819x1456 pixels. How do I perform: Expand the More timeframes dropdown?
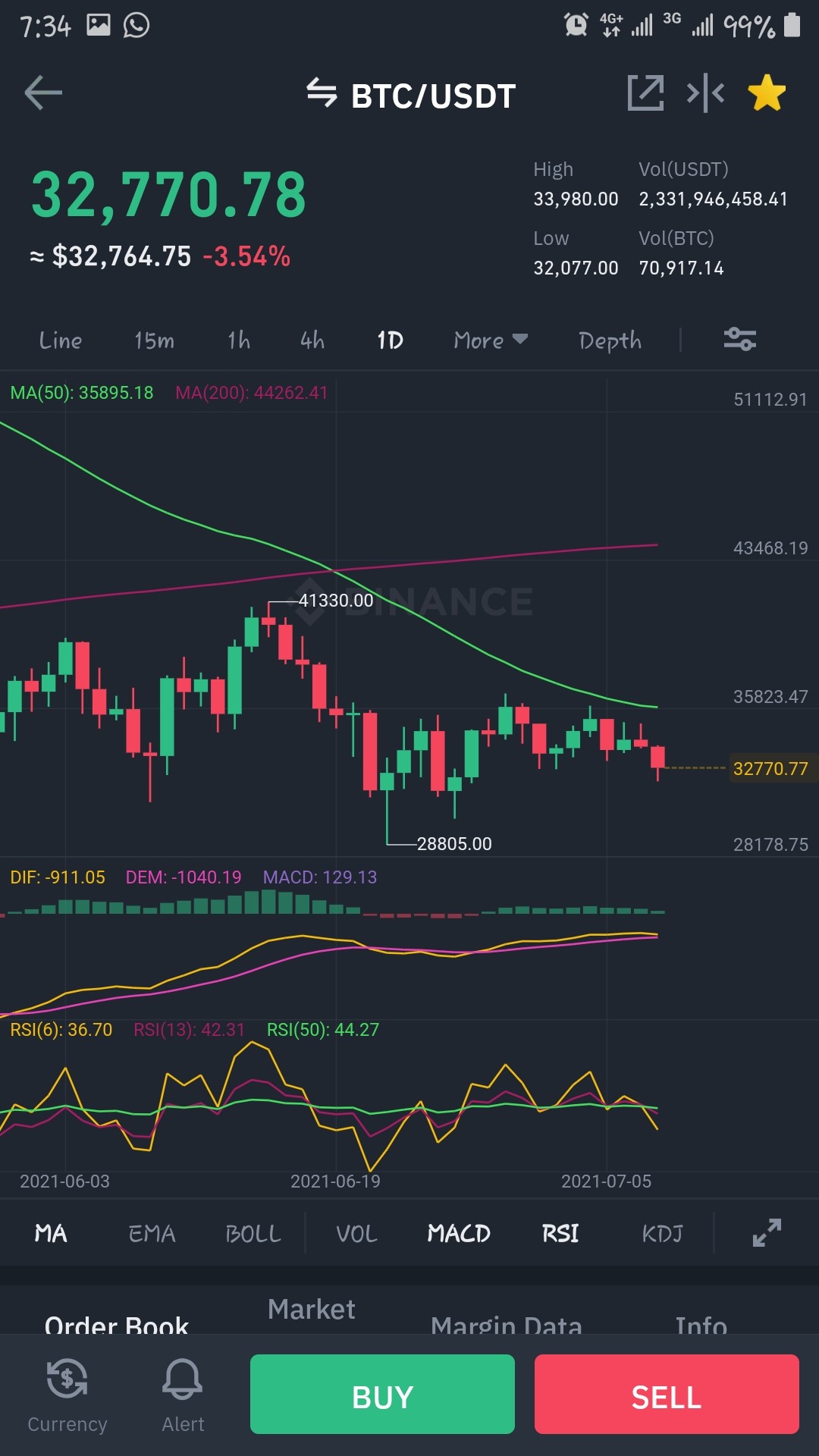point(491,340)
